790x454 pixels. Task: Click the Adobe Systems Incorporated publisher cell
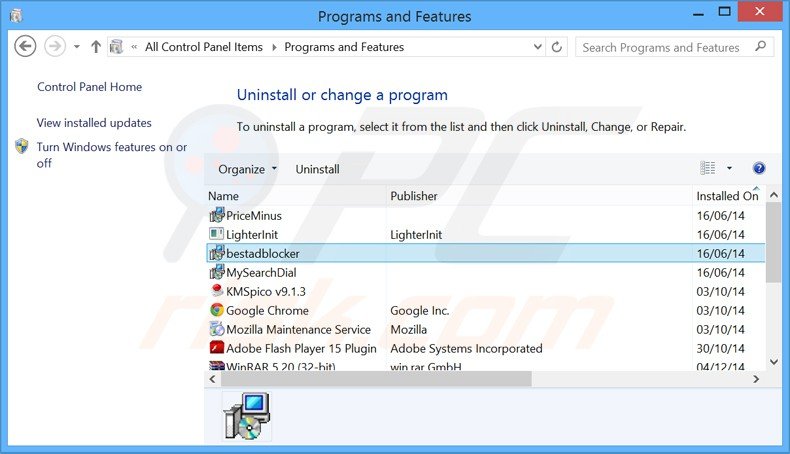(x=466, y=349)
